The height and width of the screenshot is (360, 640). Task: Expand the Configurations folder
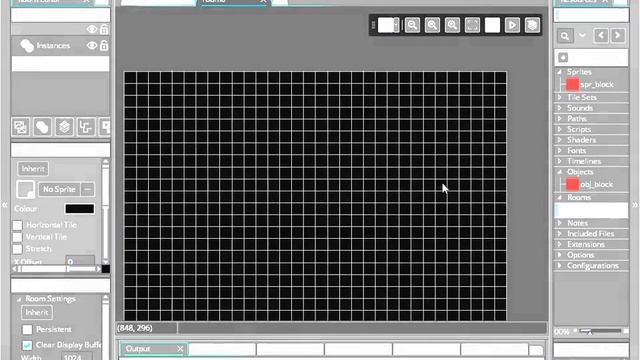(x=560, y=265)
